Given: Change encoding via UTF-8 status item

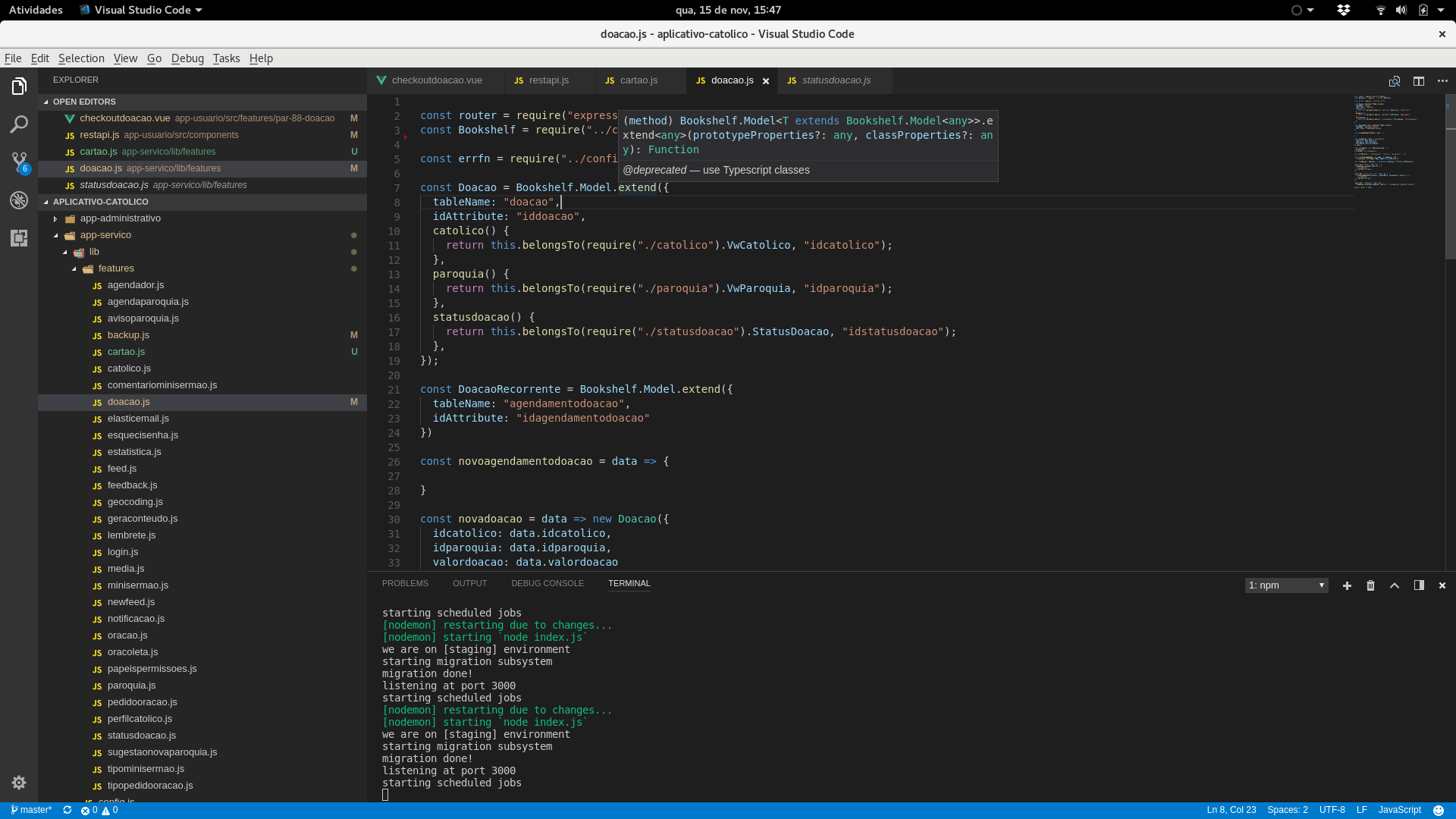Looking at the screenshot, I should point(1332,810).
